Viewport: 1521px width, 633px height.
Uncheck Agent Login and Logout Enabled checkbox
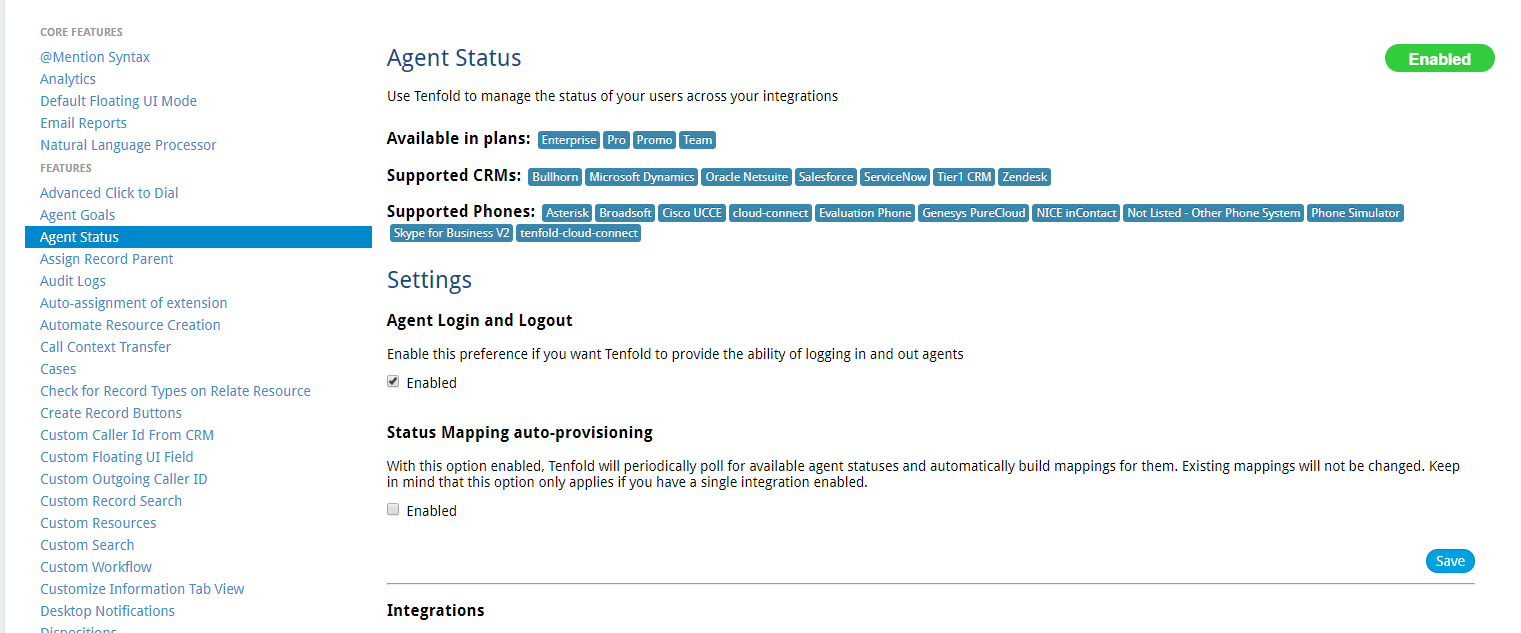[x=393, y=381]
